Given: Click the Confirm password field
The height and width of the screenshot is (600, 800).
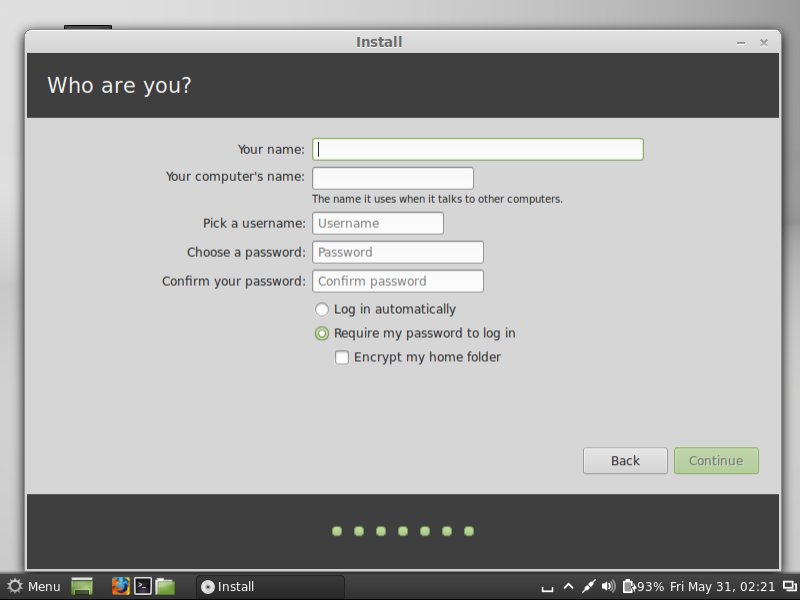Looking at the screenshot, I should pos(397,281).
